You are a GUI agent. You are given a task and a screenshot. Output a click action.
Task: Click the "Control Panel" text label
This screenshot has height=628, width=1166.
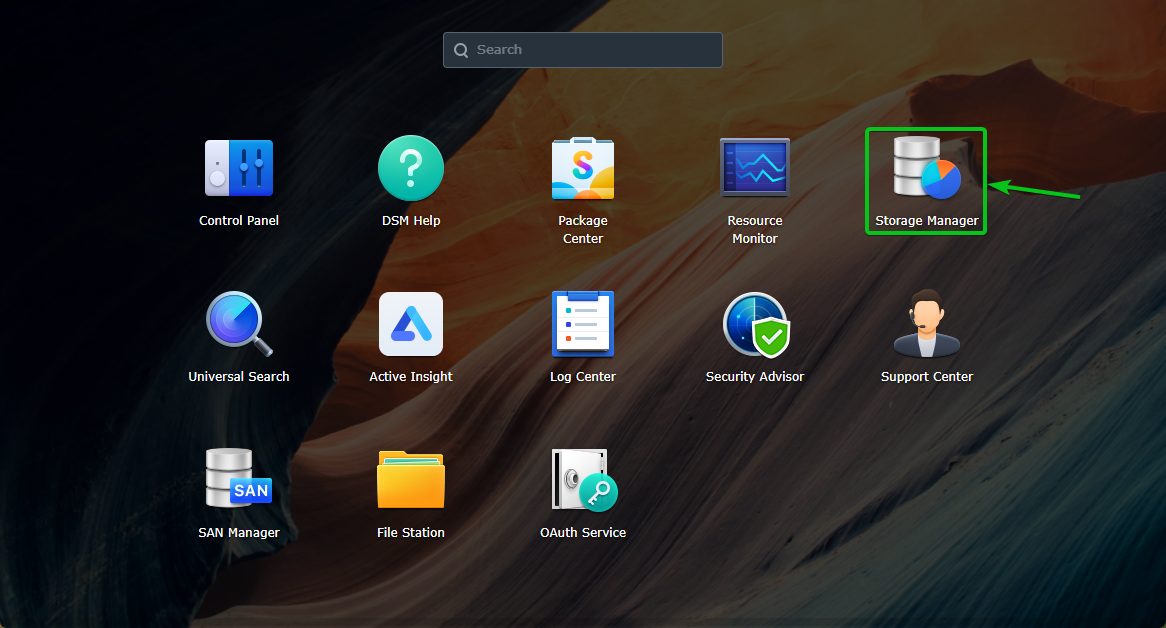tap(239, 221)
